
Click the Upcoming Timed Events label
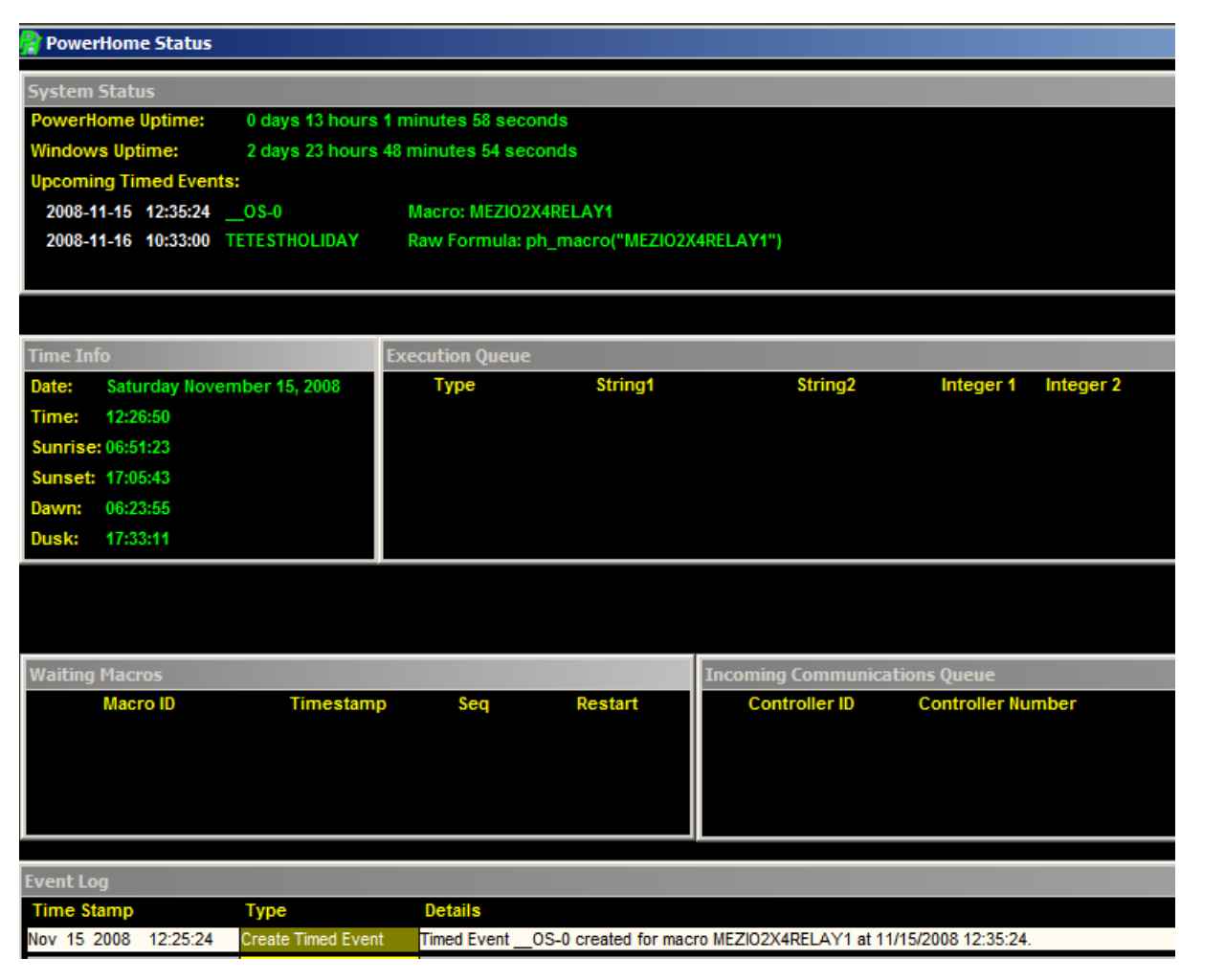pos(135,182)
